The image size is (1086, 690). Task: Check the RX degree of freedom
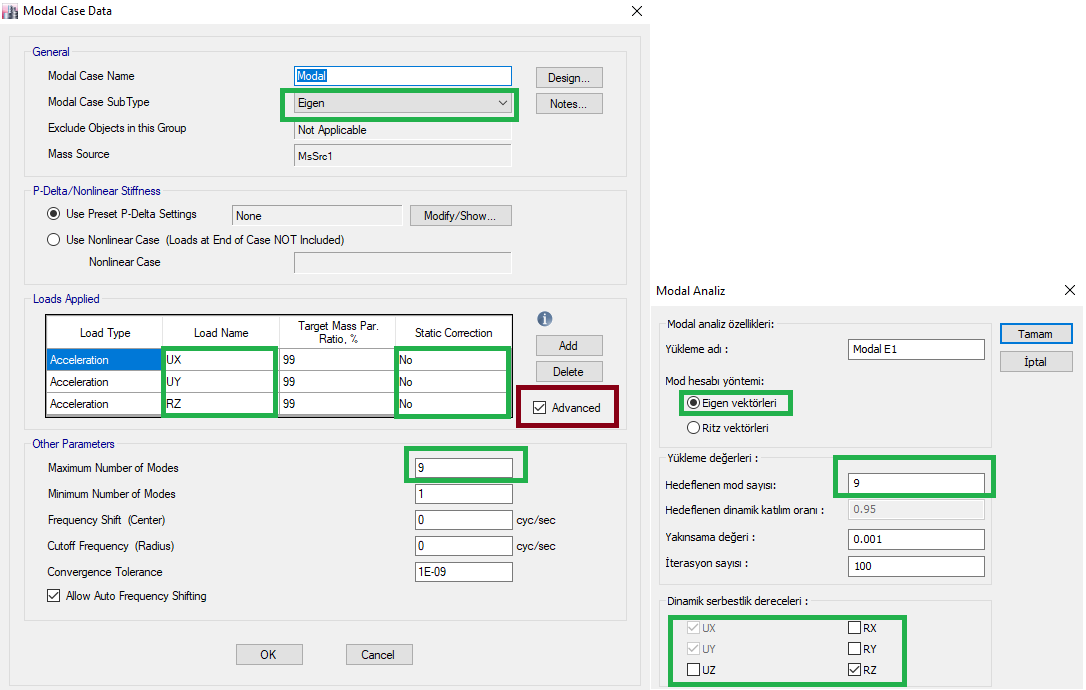click(854, 628)
